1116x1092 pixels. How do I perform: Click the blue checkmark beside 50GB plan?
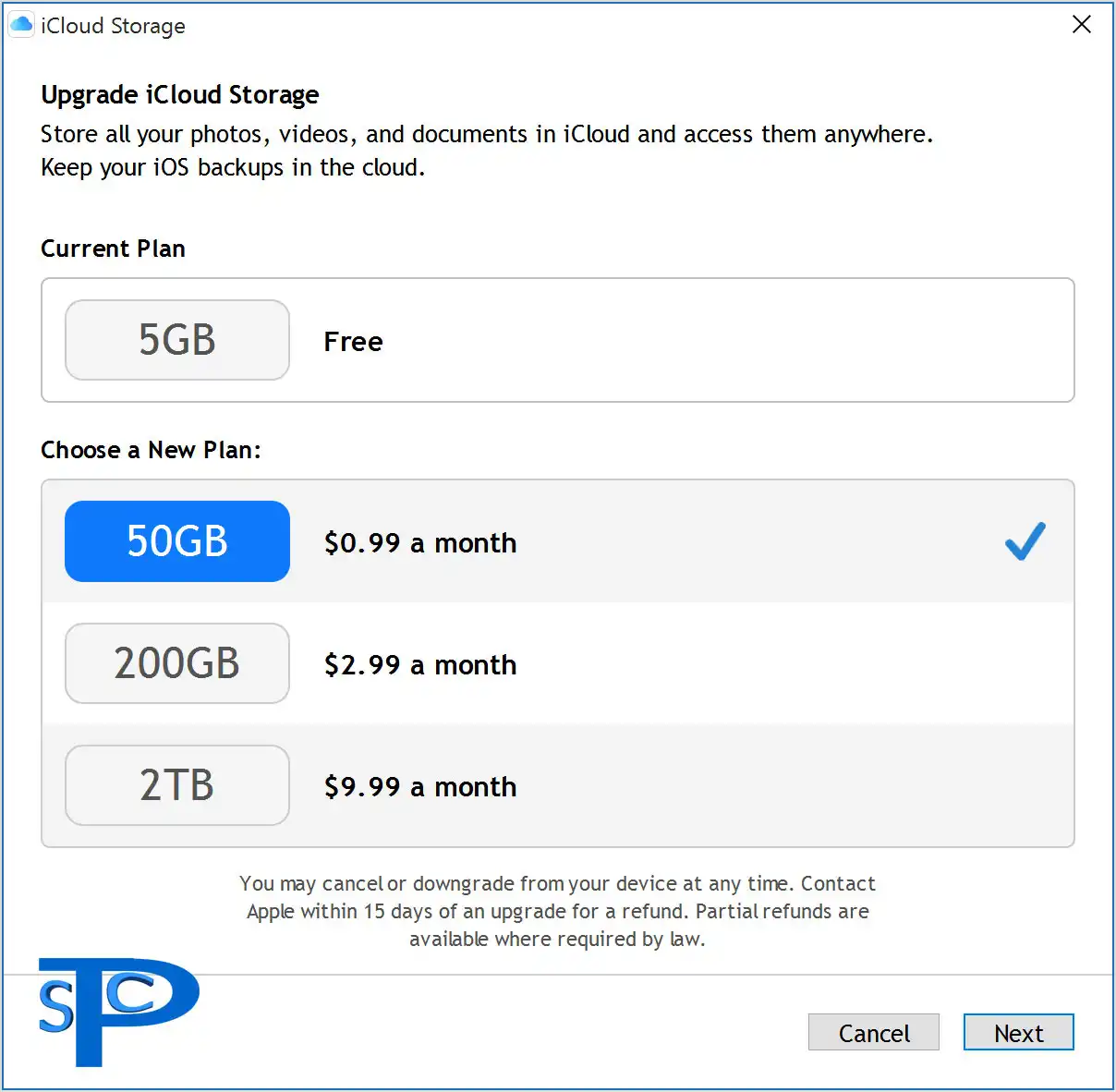[1025, 541]
